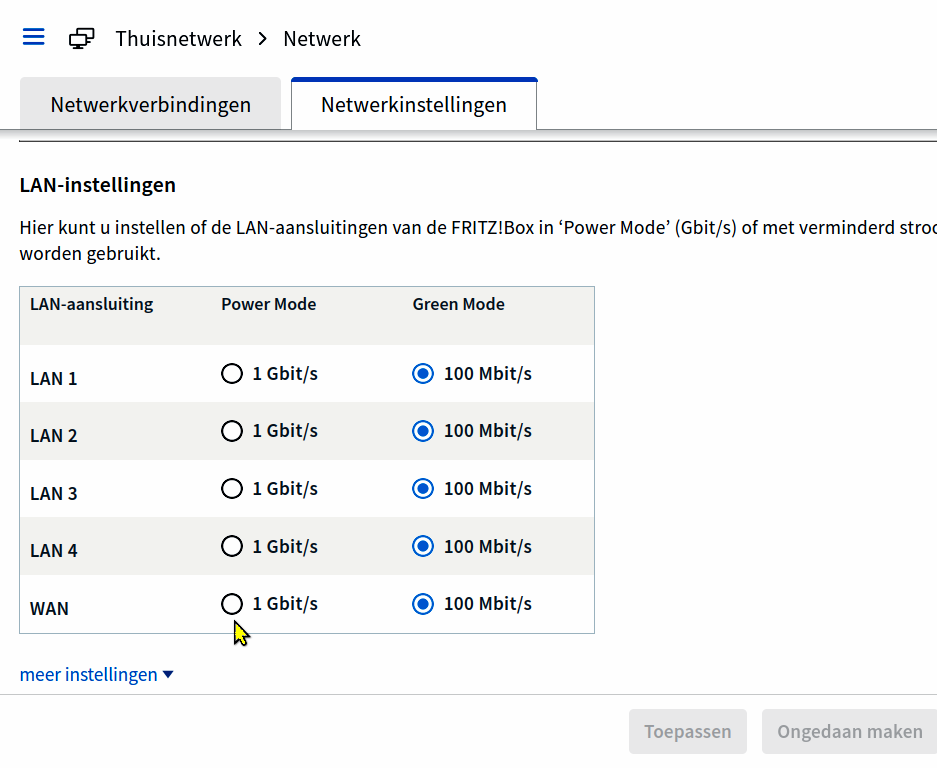Open the hamburger navigation menu
Viewport: 937px width, 768px height.
tap(34, 38)
